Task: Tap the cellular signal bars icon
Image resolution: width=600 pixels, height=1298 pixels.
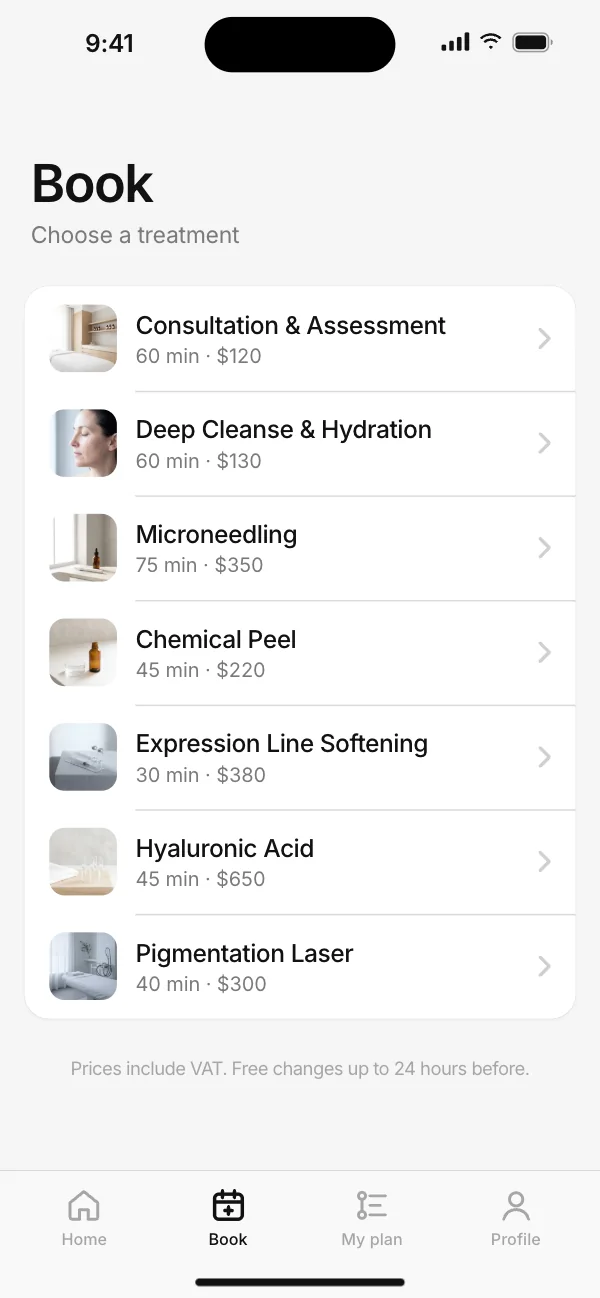Action: coord(455,42)
